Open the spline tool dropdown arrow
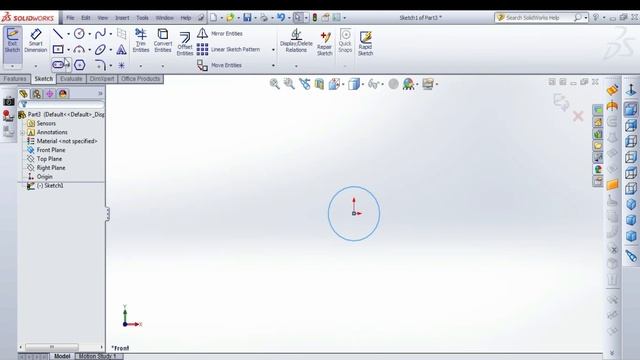This screenshot has width=640, height=360. coord(111,34)
